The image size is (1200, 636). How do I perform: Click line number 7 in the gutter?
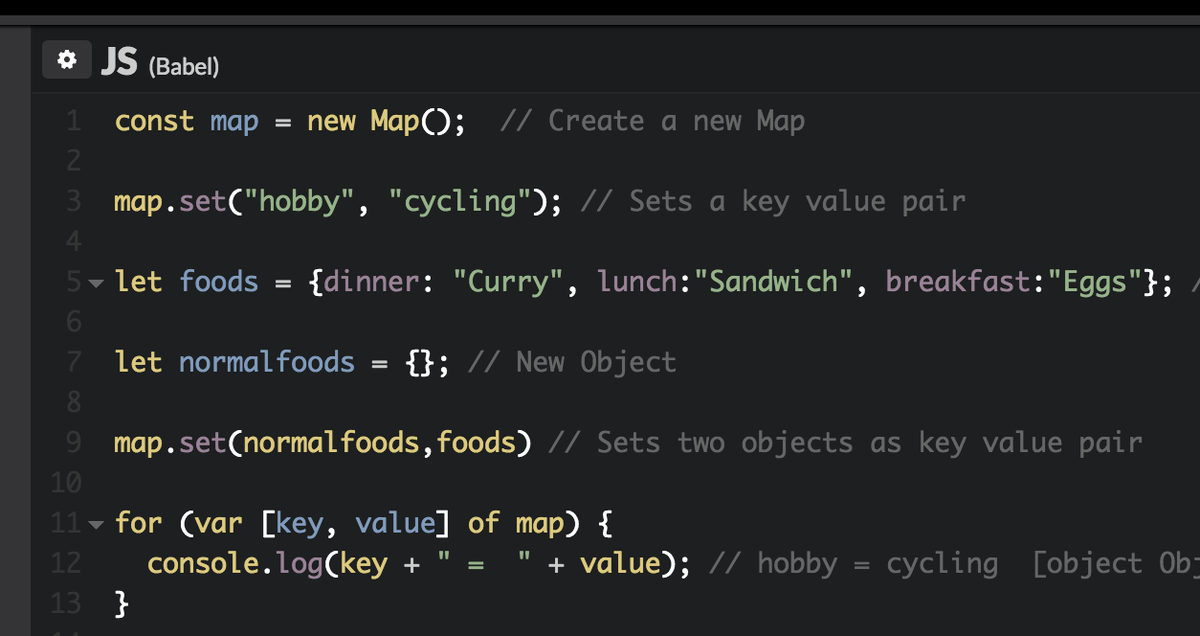[x=72, y=362]
